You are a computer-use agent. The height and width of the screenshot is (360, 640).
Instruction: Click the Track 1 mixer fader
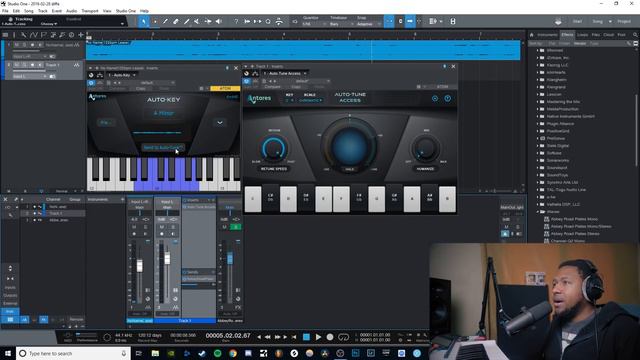167,258
